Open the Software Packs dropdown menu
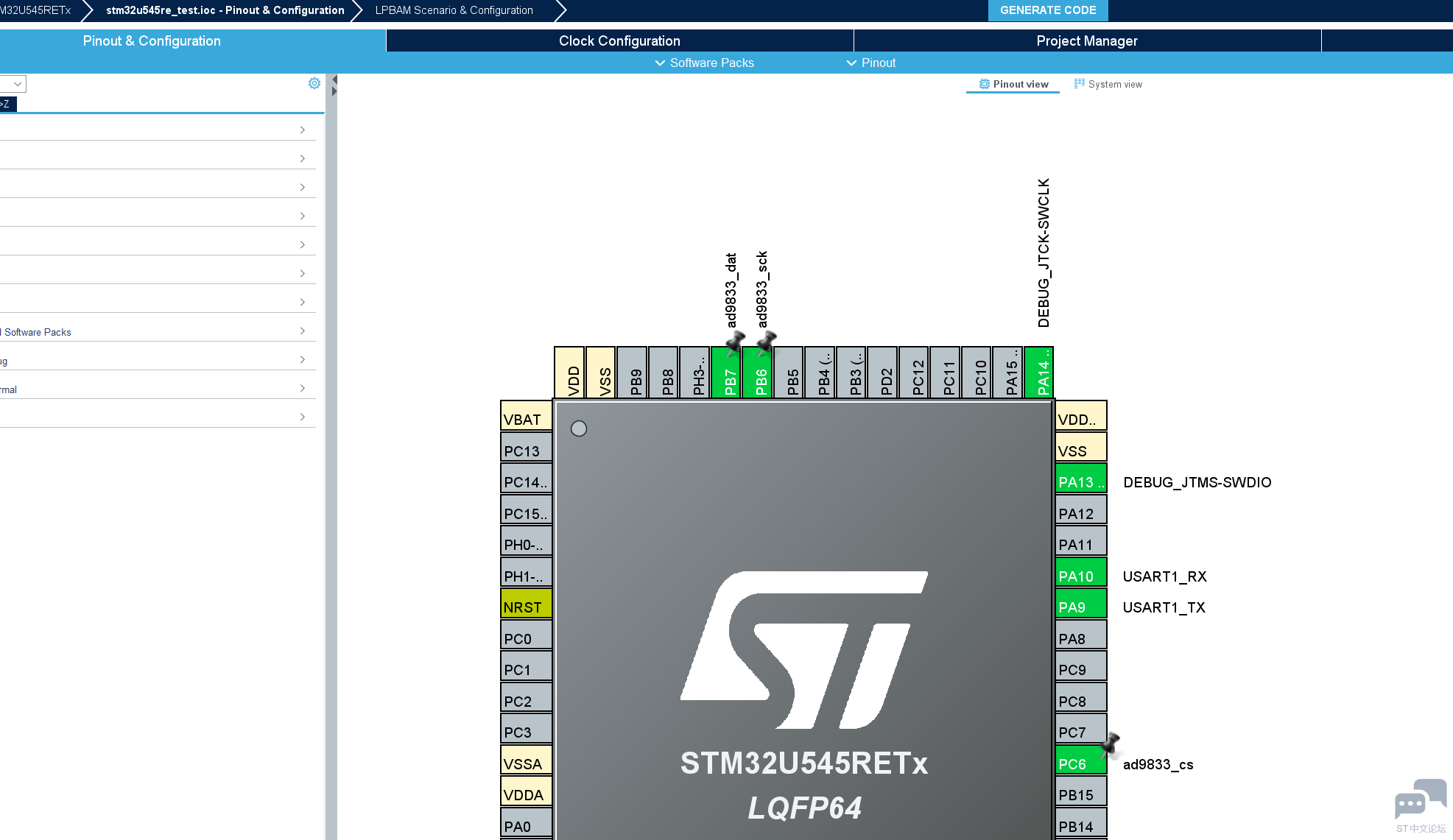 [705, 63]
